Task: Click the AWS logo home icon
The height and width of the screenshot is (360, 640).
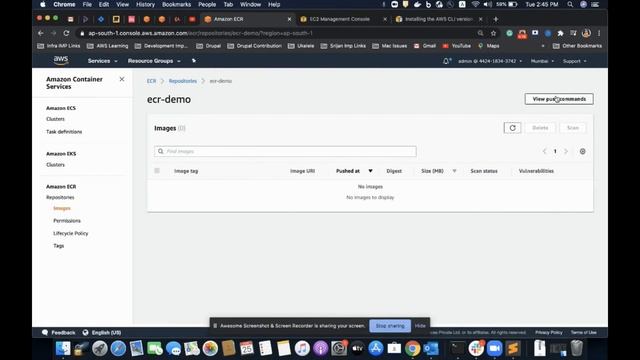Action: click(61, 60)
